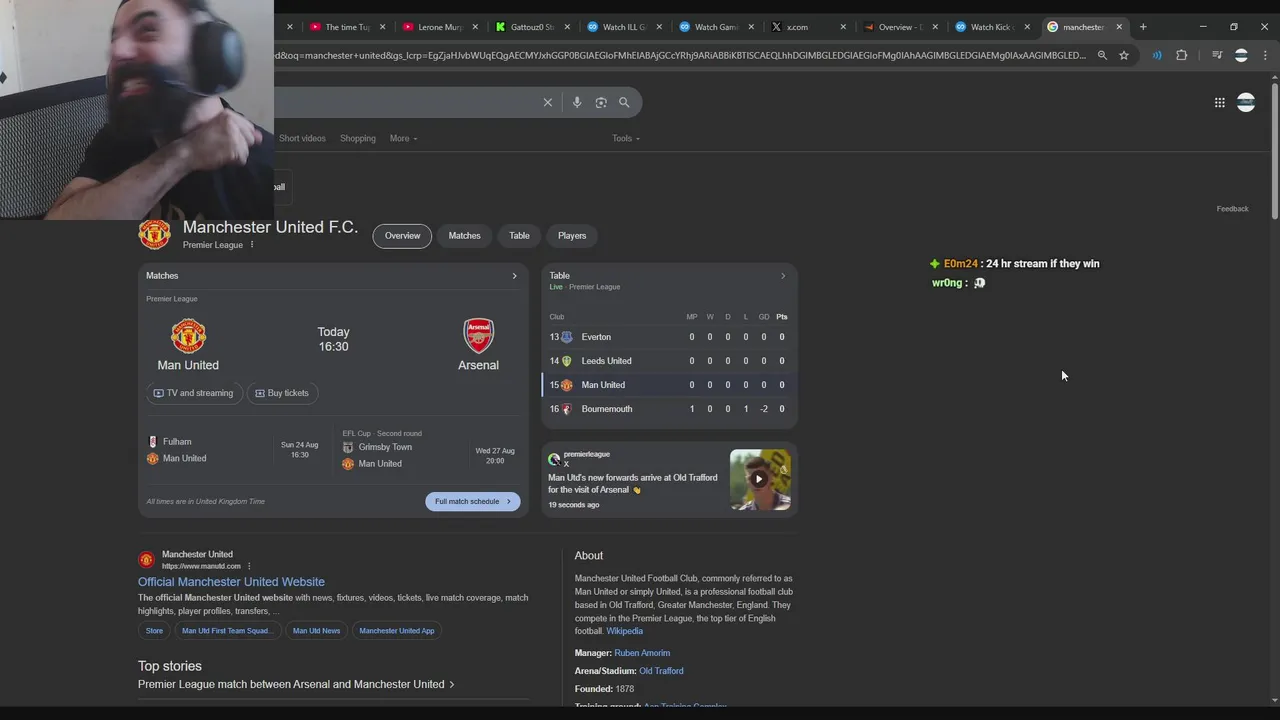The width and height of the screenshot is (1280, 720).
Task: Open the Google apps grid
Action: pos(1219,102)
